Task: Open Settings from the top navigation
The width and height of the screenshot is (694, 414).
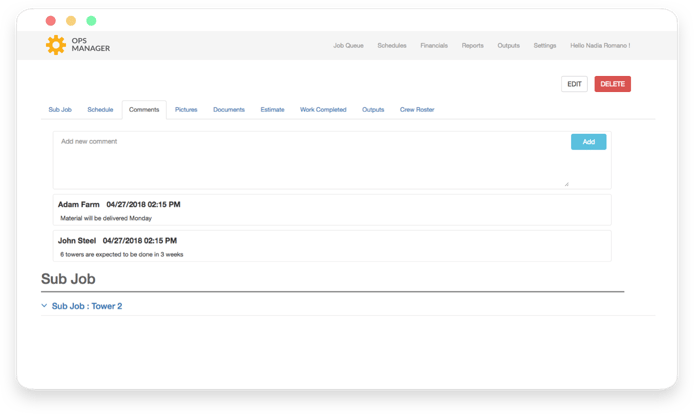Action: [544, 46]
